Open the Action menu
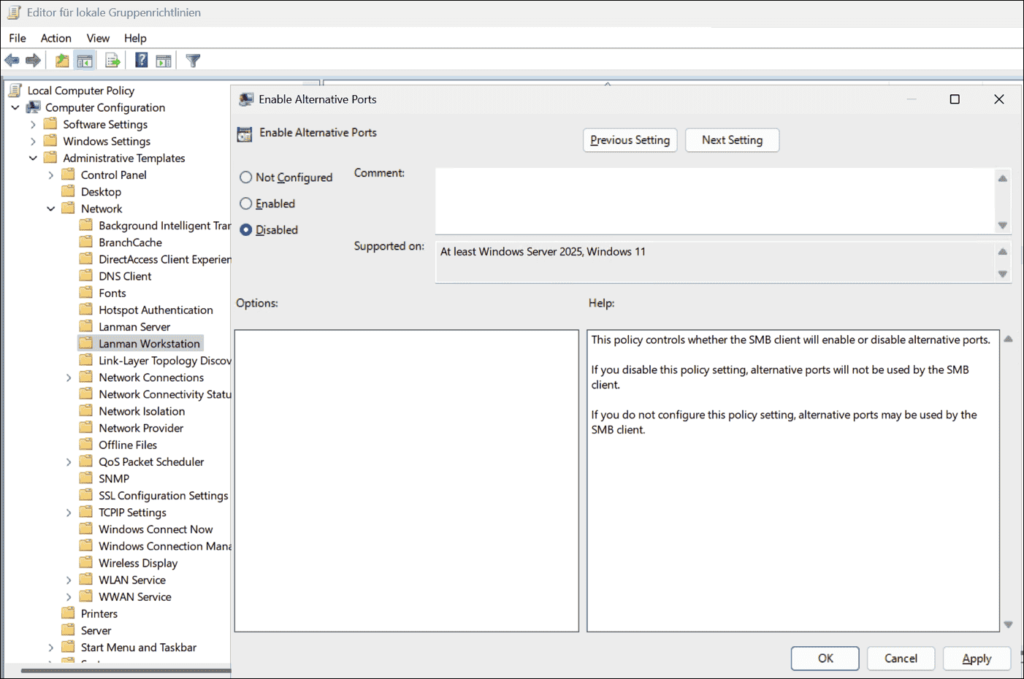The image size is (1024, 679). [x=56, y=38]
